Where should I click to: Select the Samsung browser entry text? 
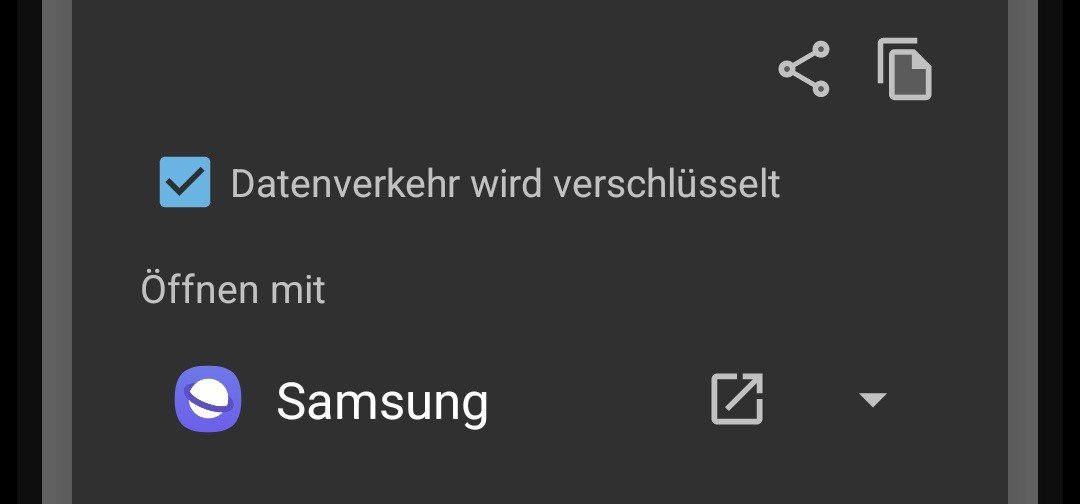click(382, 401)
